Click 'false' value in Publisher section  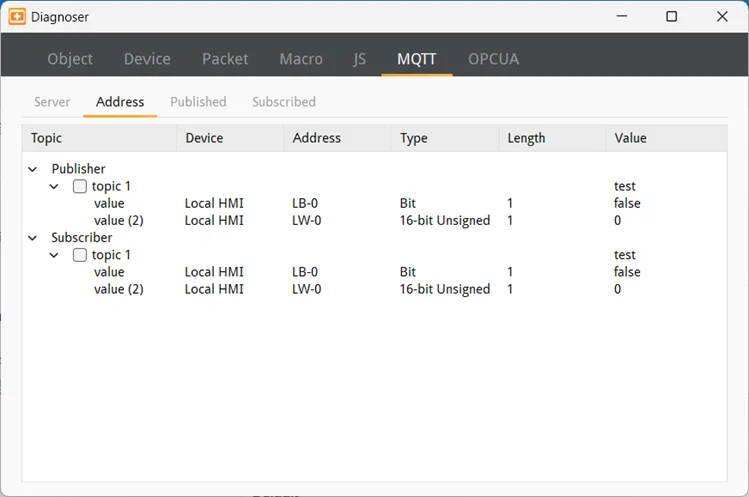coord(627,203)
